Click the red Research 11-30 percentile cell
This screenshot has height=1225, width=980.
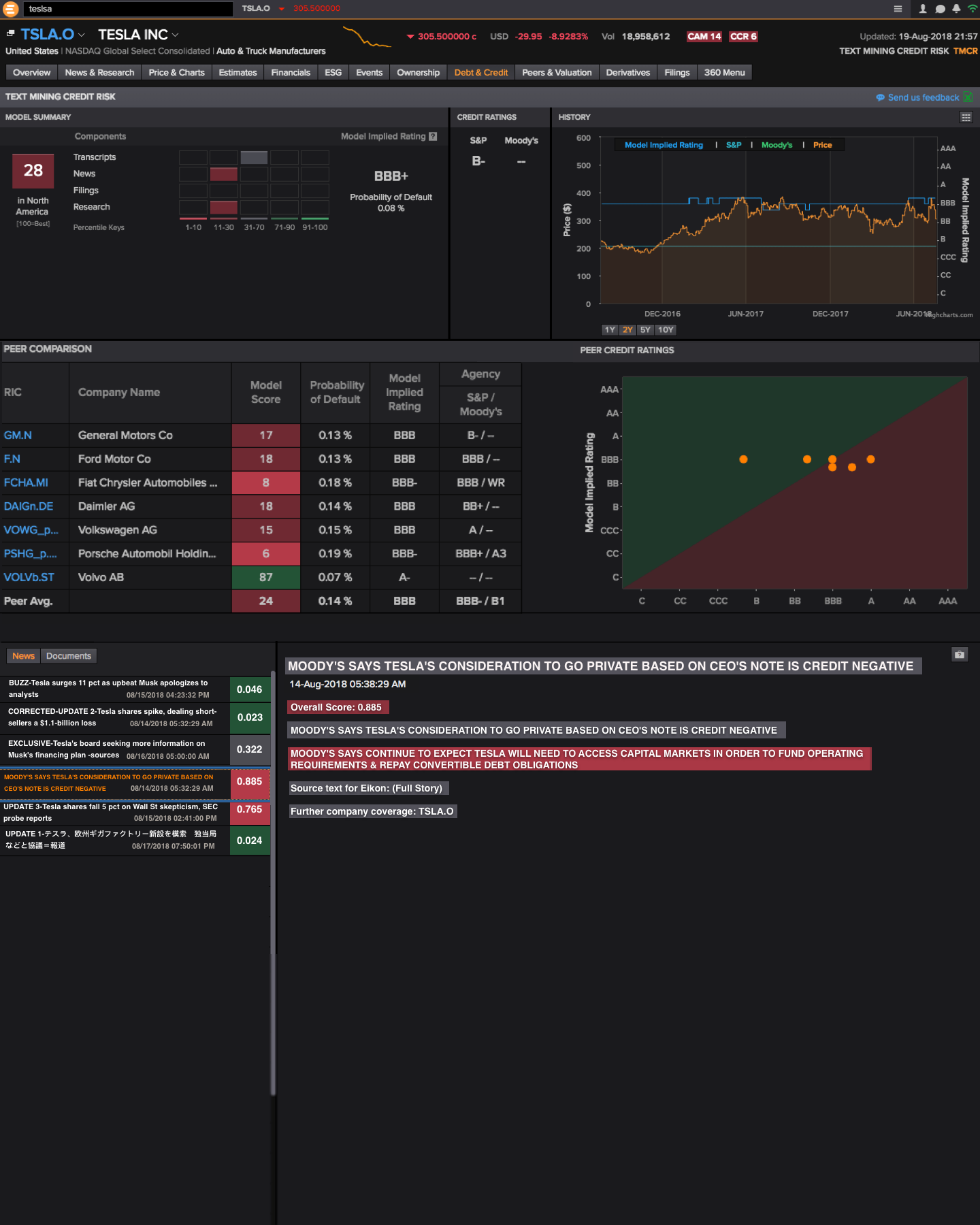point(223,208)
